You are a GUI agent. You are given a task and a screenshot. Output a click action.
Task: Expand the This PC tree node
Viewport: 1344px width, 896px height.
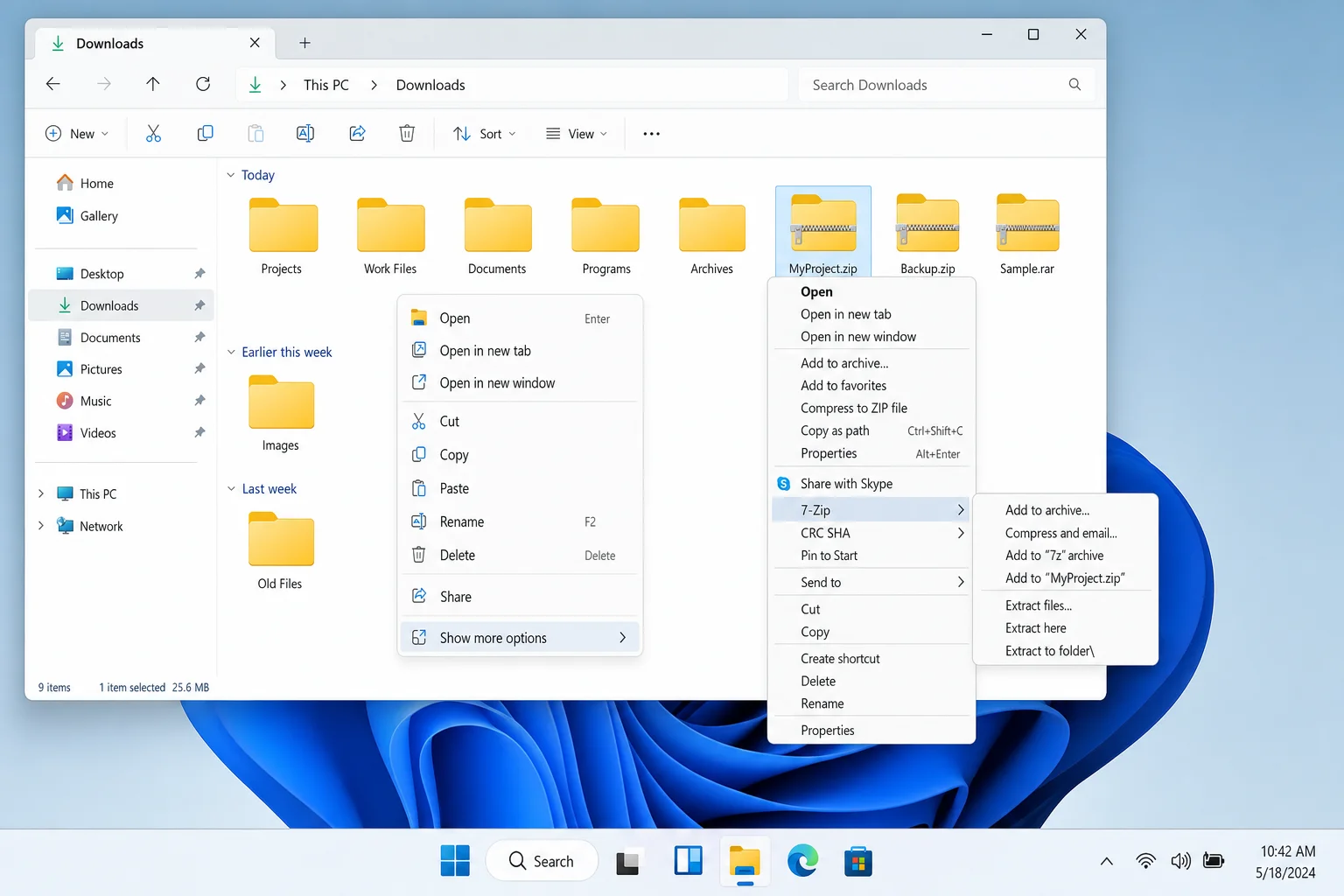click(40, 493)
